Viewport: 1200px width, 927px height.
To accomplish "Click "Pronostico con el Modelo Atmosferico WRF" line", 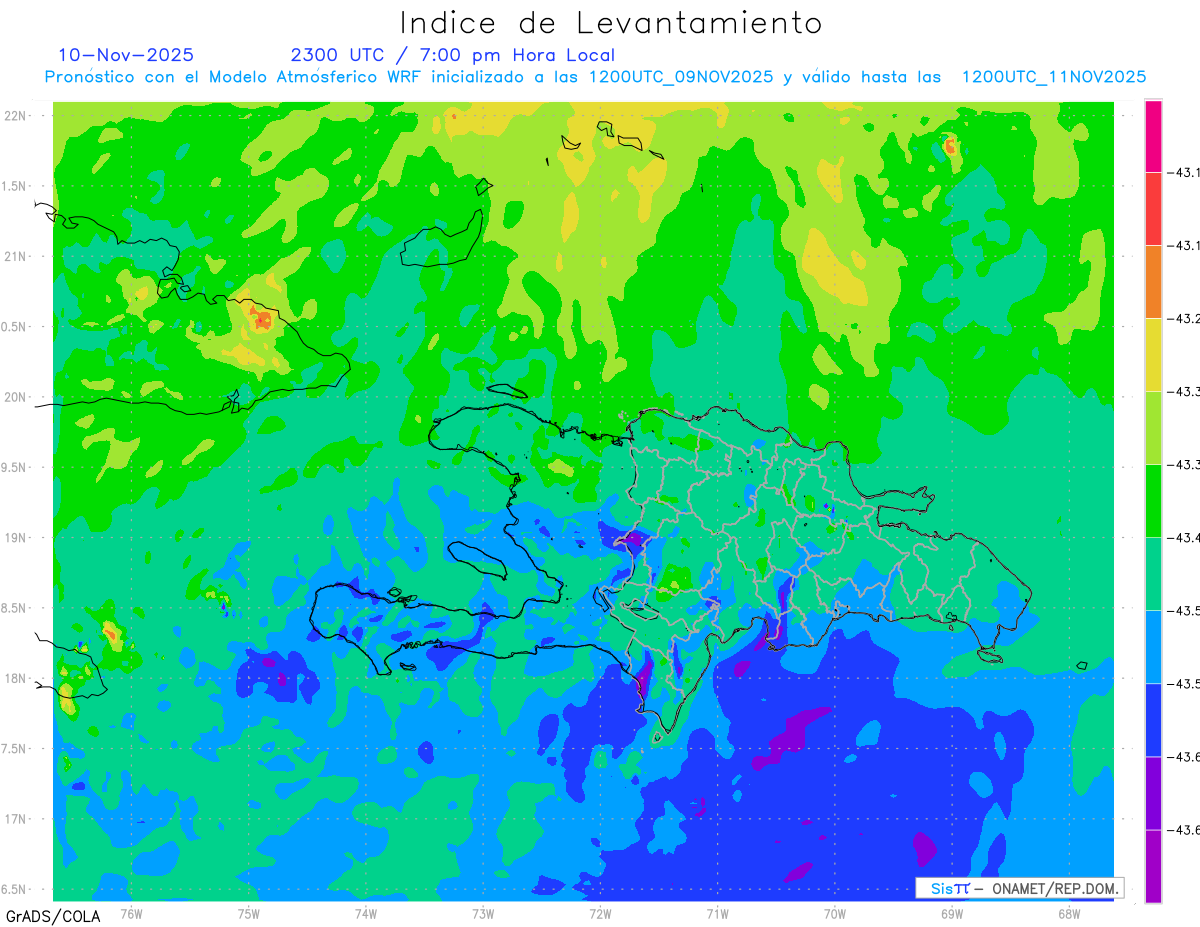I will point(595,77).
